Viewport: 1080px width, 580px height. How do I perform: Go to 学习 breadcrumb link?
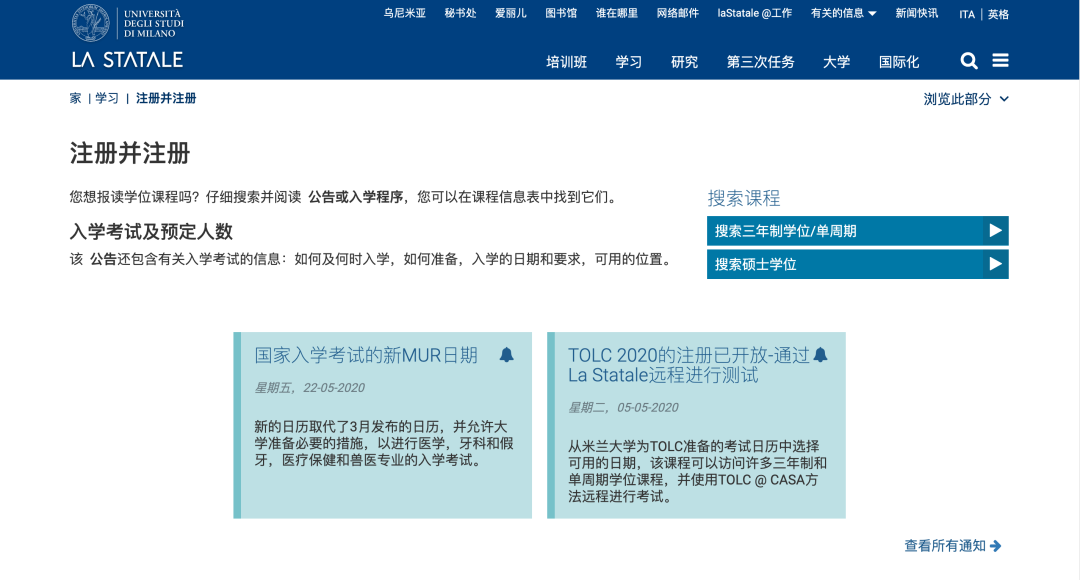pos(107,99)
